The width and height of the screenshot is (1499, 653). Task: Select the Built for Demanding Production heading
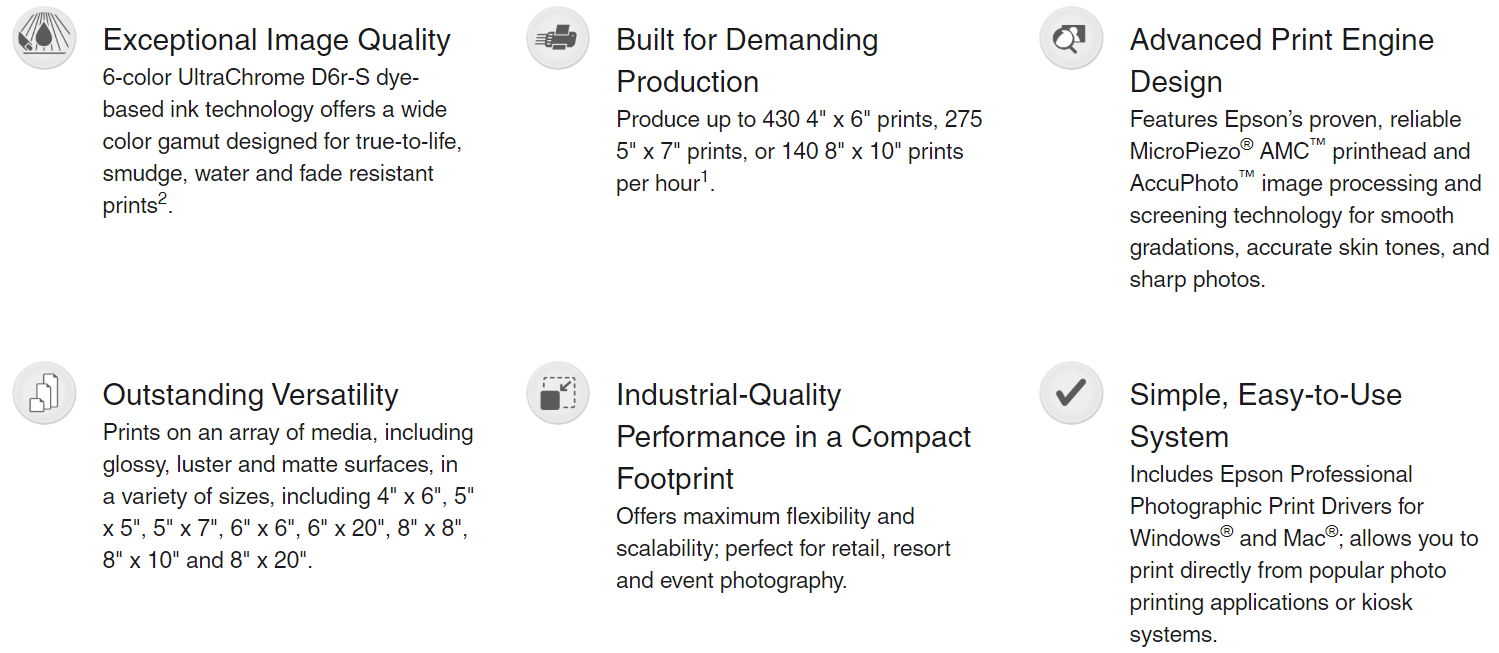click(747, 60)
